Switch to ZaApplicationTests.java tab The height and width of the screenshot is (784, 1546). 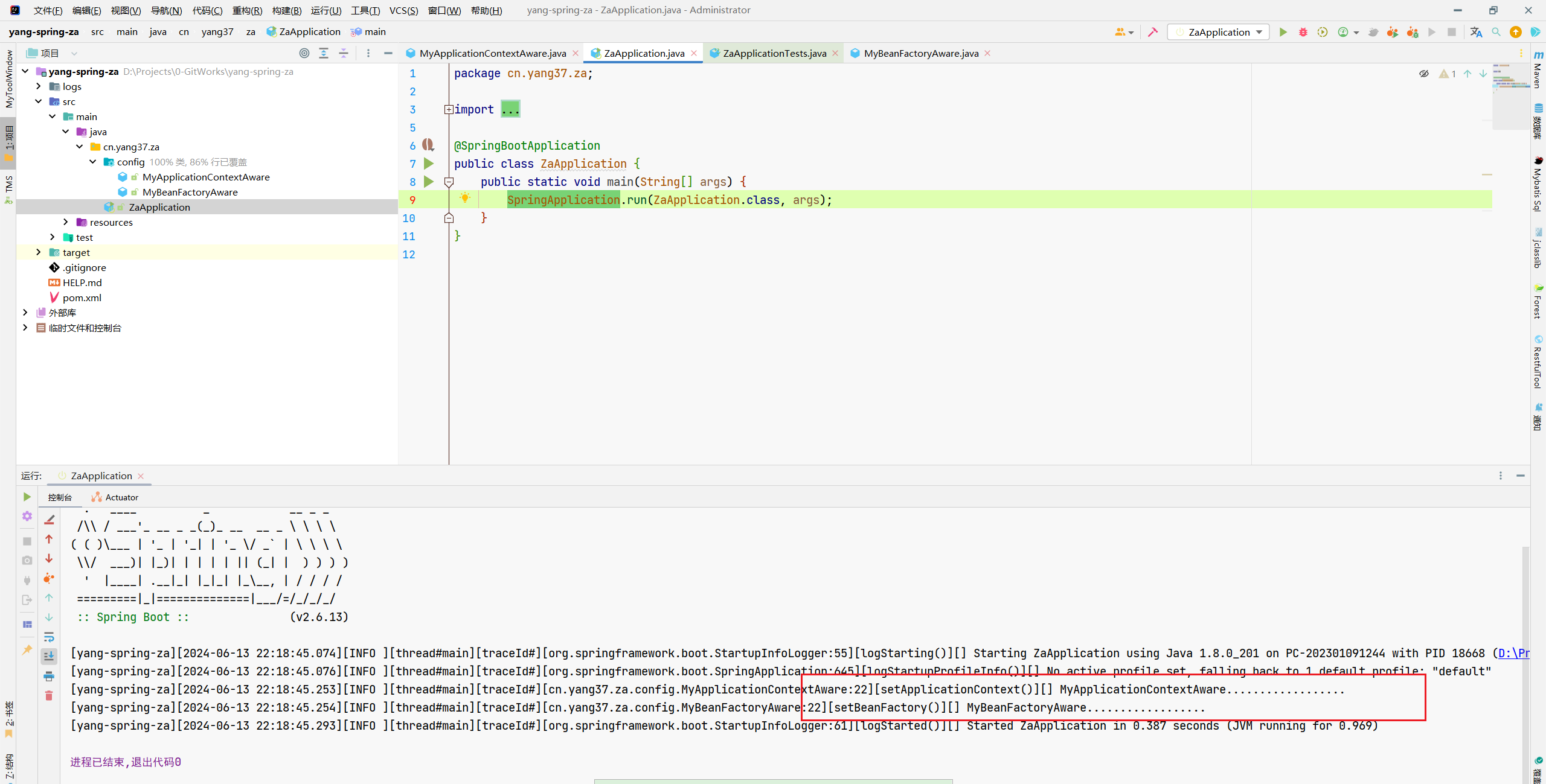pos(774,53)
